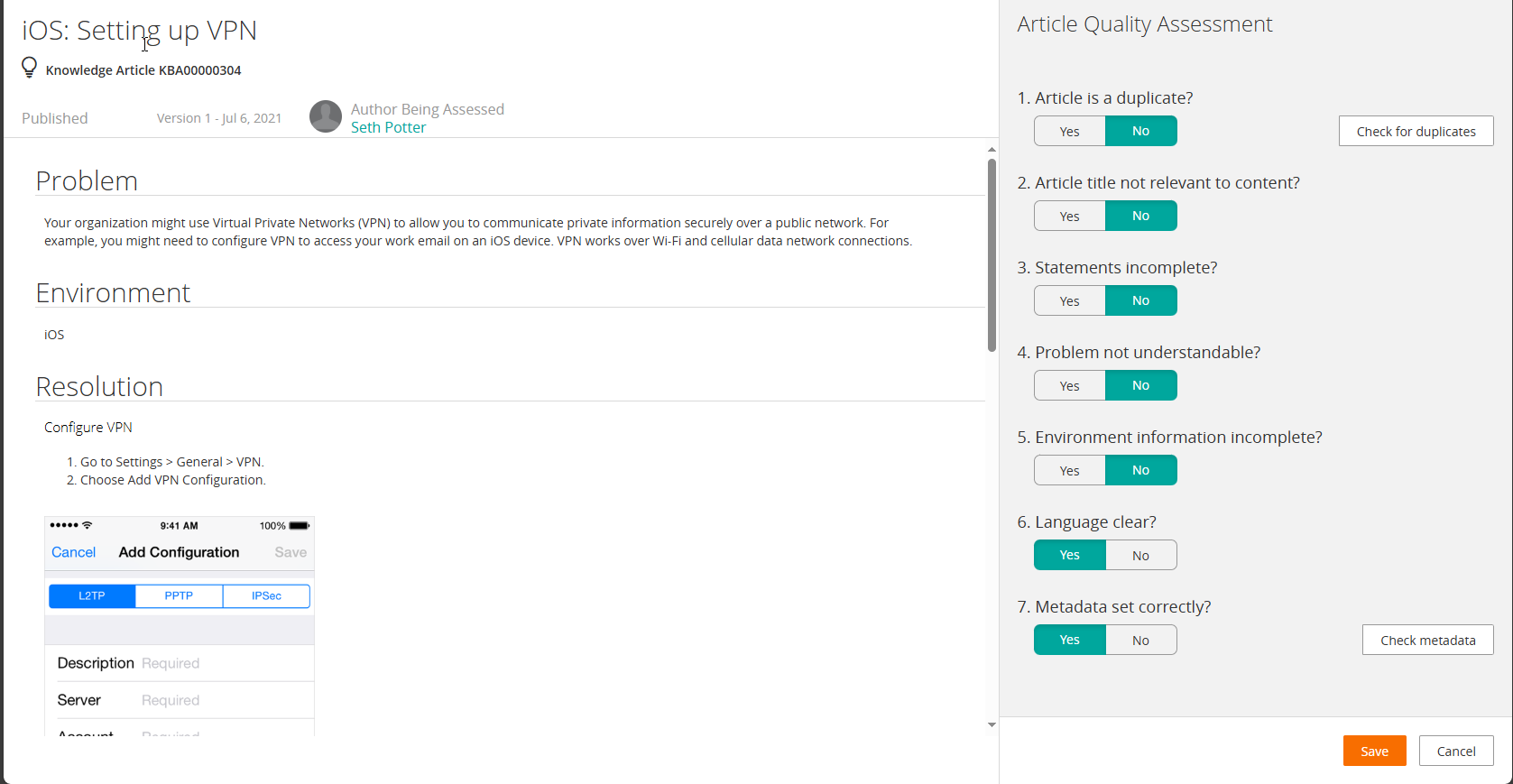The width and height of the screenshot is (1513, 784).
Task: Click the lightbulb knowledge article icon
Action: click(x=29, y=68)
